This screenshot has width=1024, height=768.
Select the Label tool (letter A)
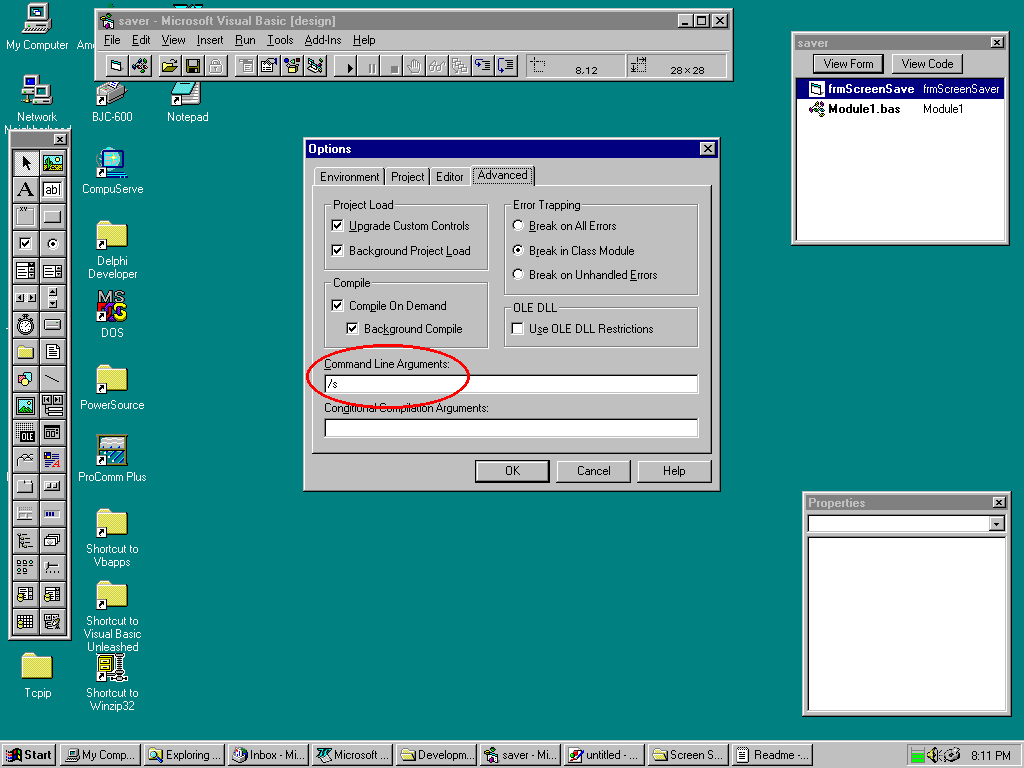pyautogui.click(x=26, y=189)
